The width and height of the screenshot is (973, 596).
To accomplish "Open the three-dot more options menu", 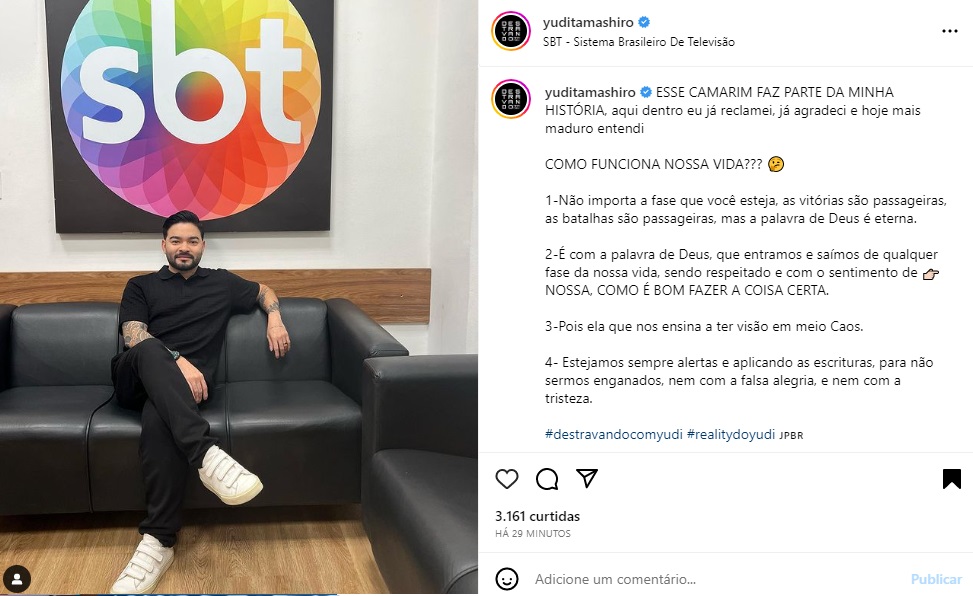I will (949, 31).
